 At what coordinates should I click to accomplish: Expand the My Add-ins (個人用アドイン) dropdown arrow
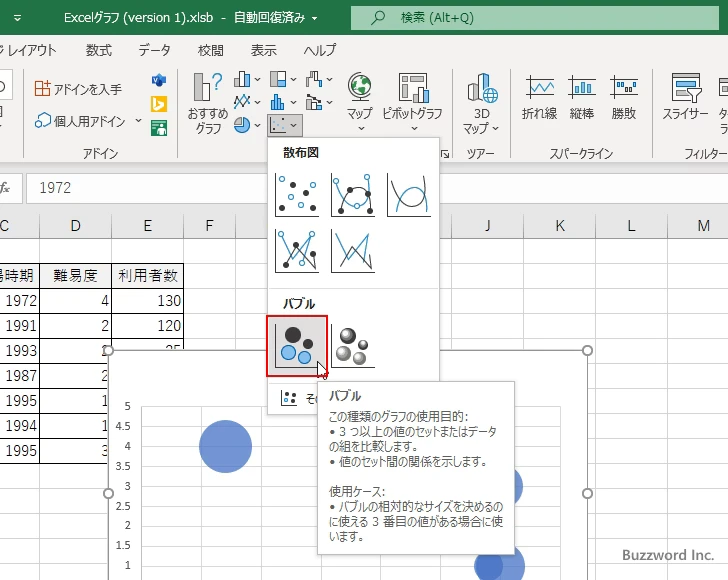click(138, 121)
